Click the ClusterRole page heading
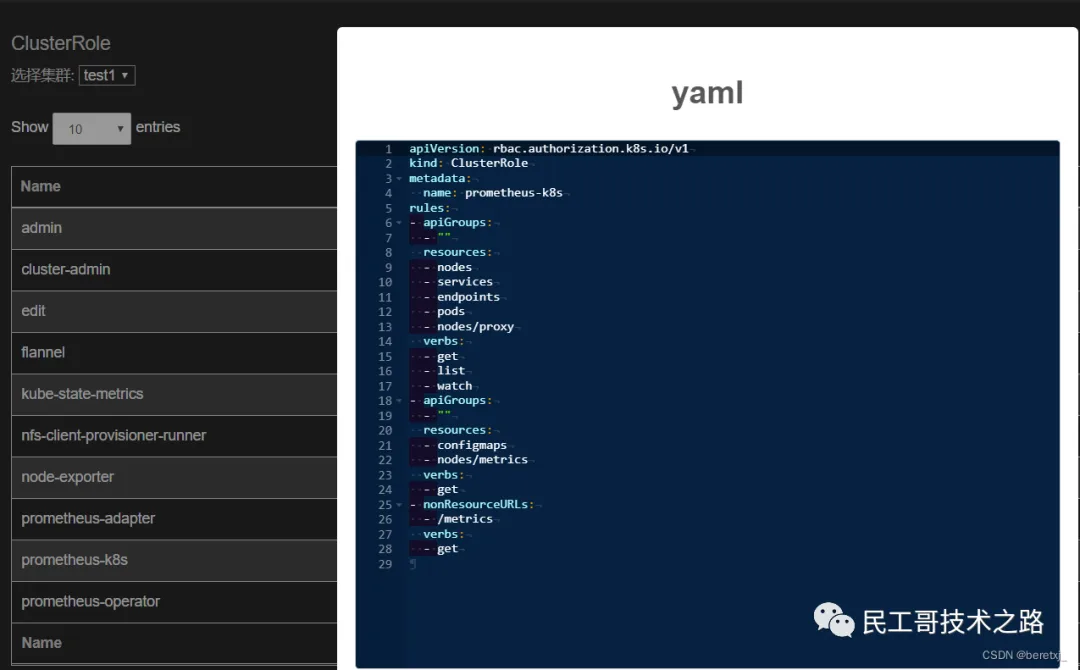Viewport: 1080px width, 670px height. click(x=61, y=43)
